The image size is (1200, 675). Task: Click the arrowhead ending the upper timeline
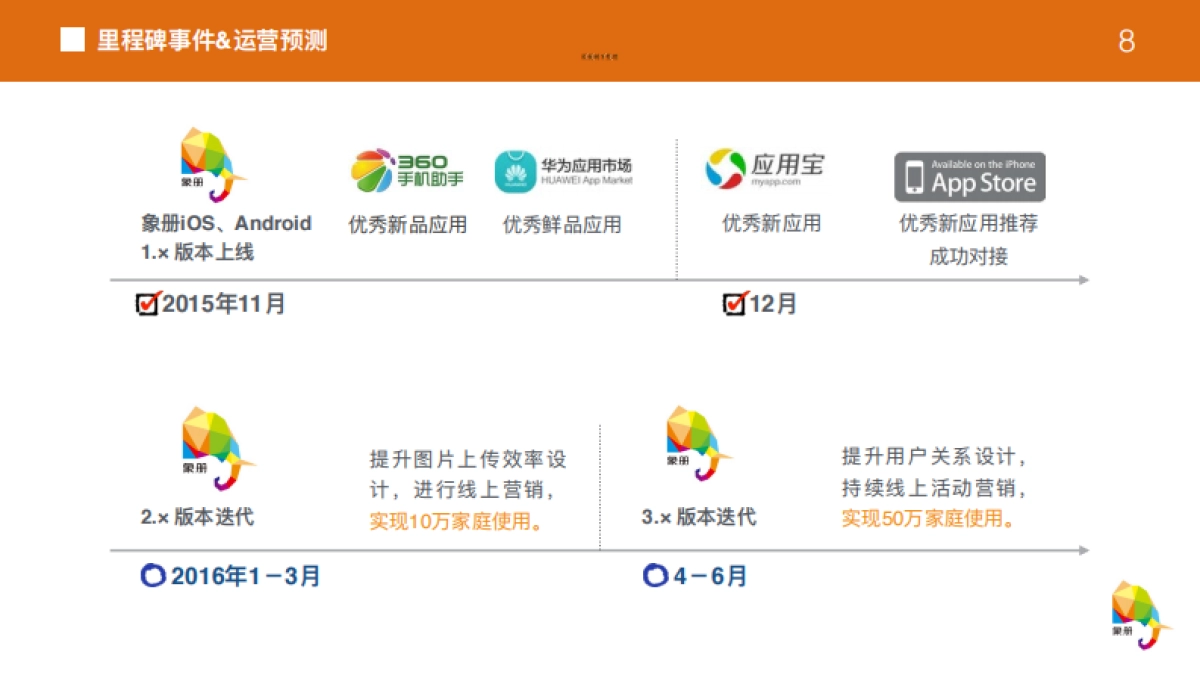click(x=1084, y=281)
